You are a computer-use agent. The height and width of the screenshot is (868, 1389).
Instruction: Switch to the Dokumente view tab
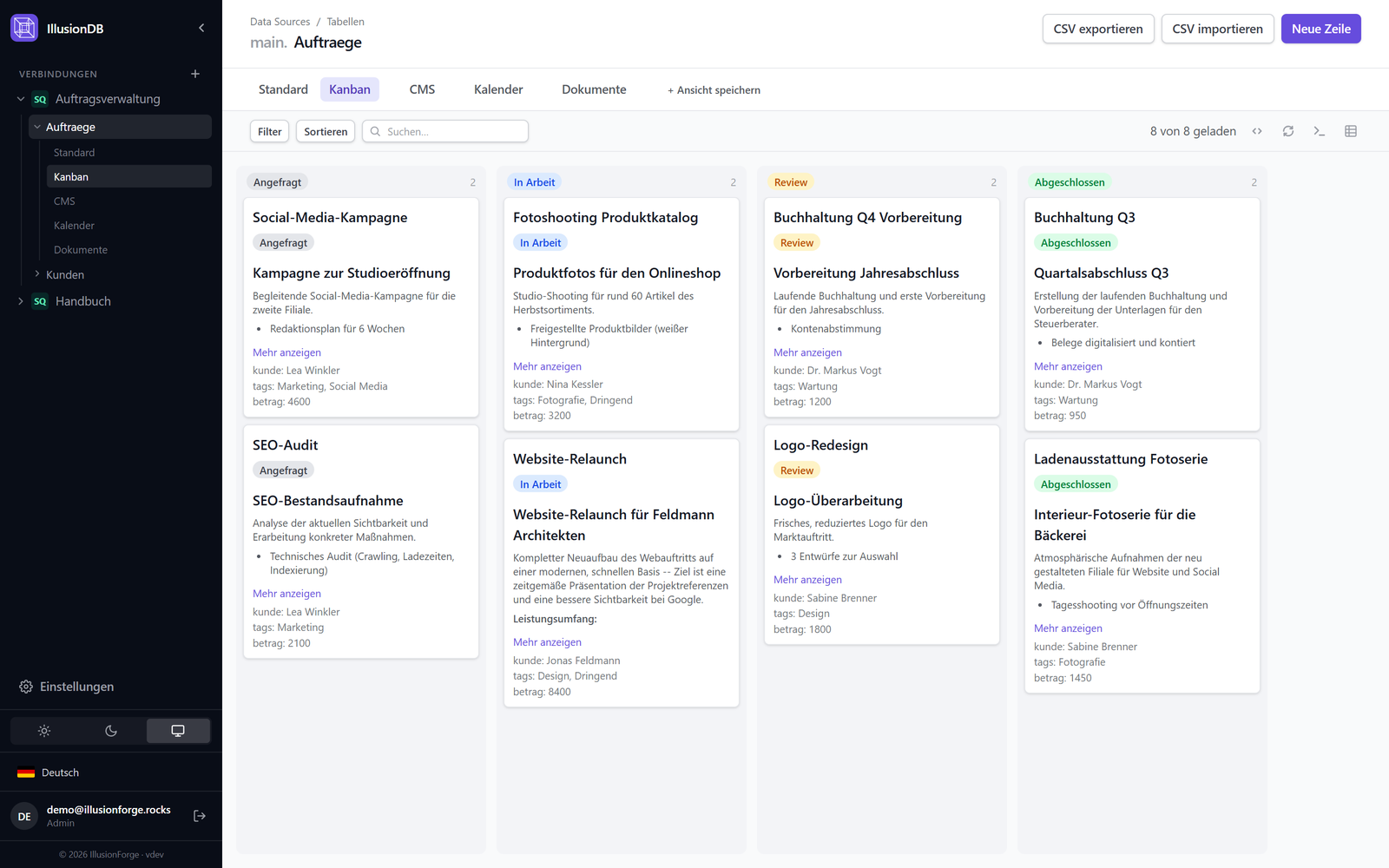(594, 89)
